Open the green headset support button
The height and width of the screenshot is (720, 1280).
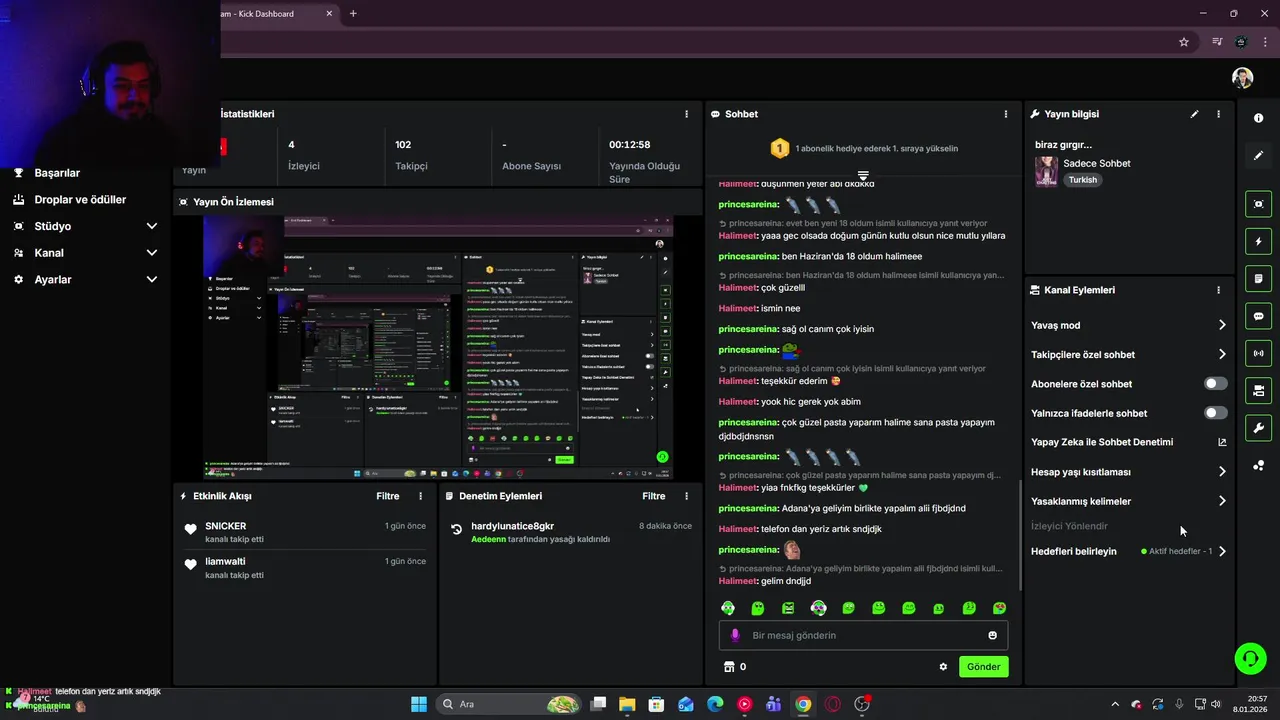point(1250,658)
